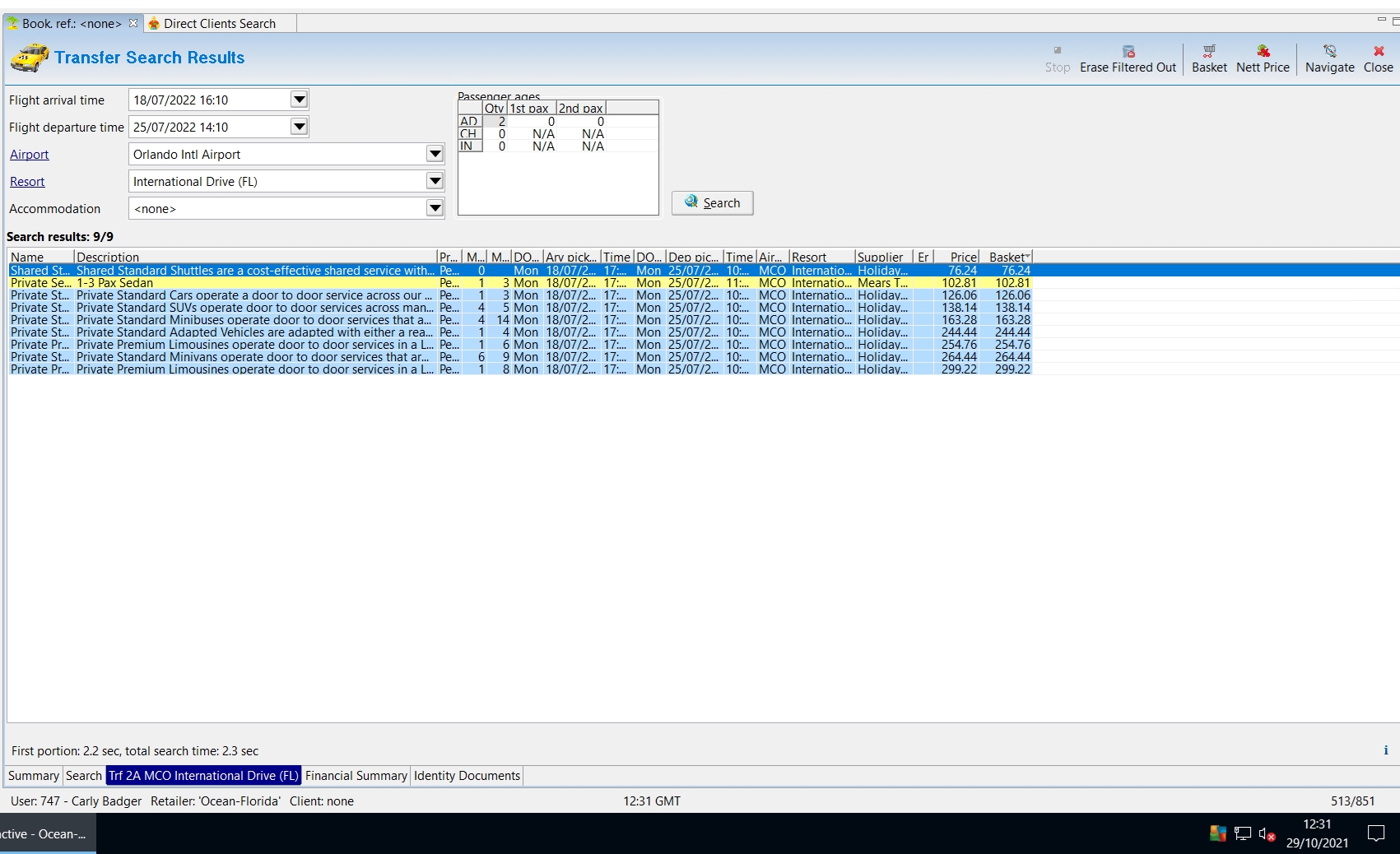Follow the Airport link label
The height and width of the screenshot is (854, 1400).
(30, 154)
